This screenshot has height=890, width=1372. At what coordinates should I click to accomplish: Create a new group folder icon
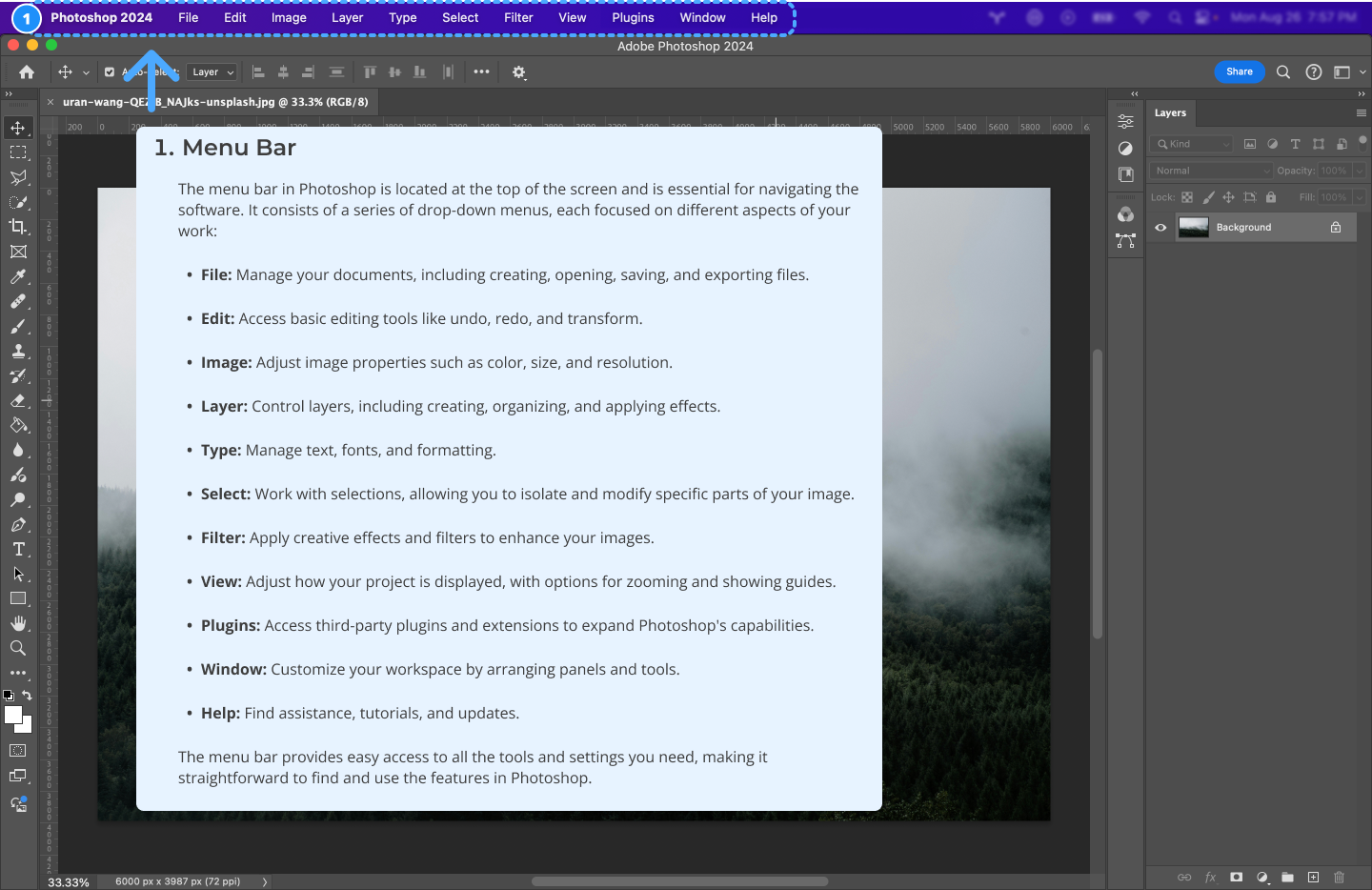point(1287,877)
